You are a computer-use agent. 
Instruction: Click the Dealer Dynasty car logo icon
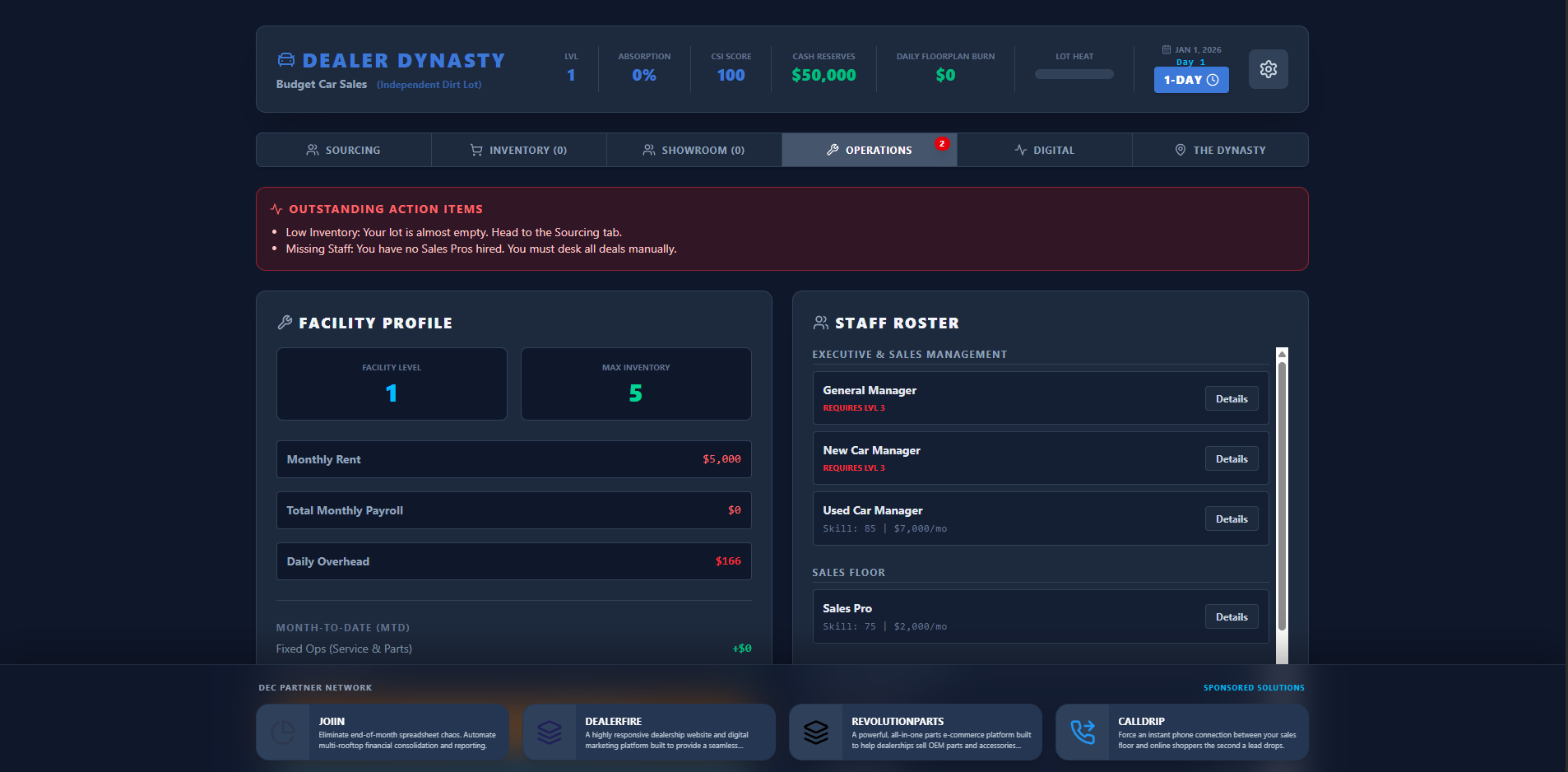[x=285, y=60]
